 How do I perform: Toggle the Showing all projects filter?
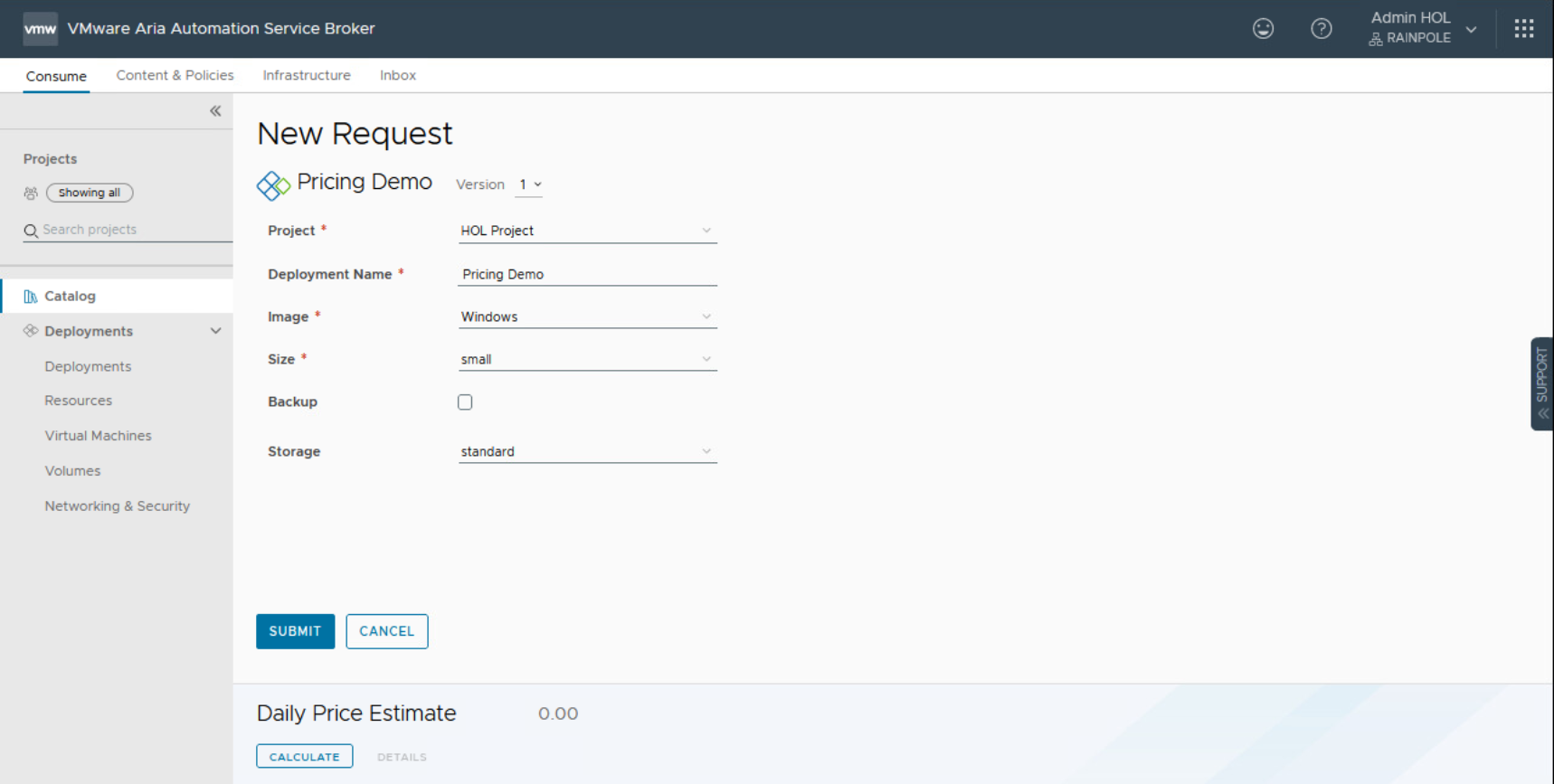click(90, 193)
